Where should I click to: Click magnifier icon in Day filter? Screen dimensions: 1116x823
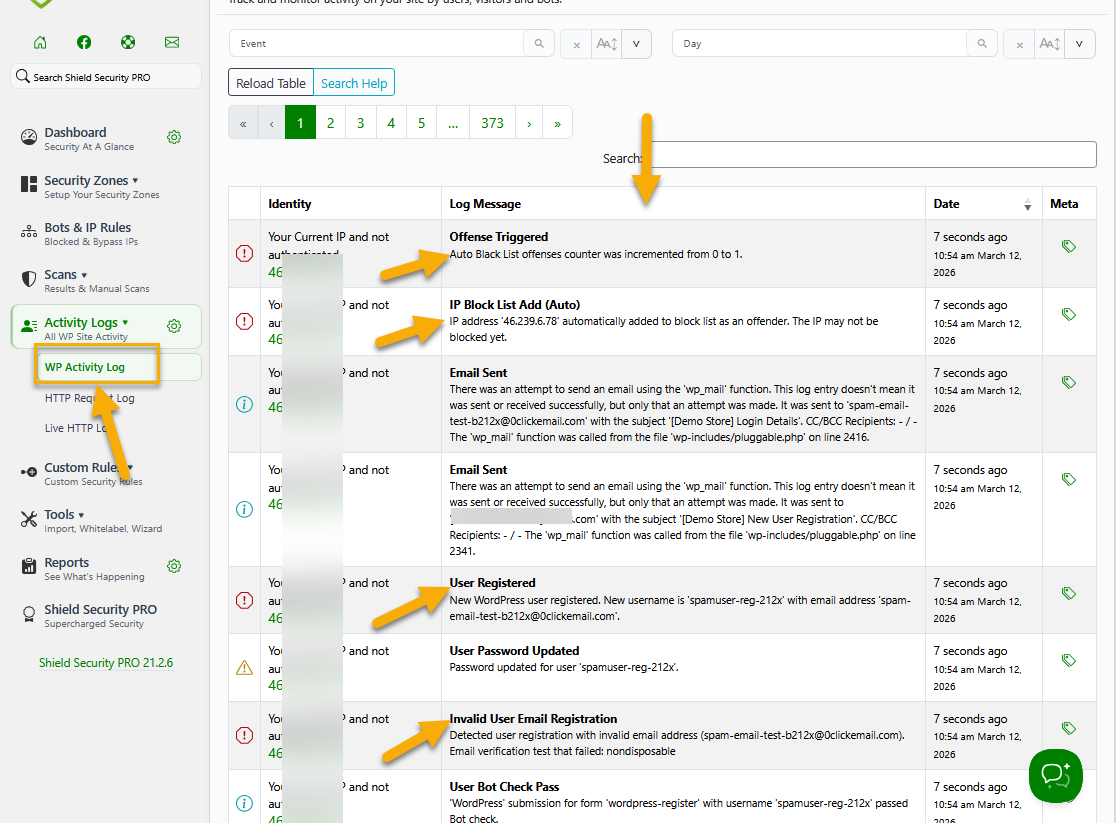[x=982, y=43]
